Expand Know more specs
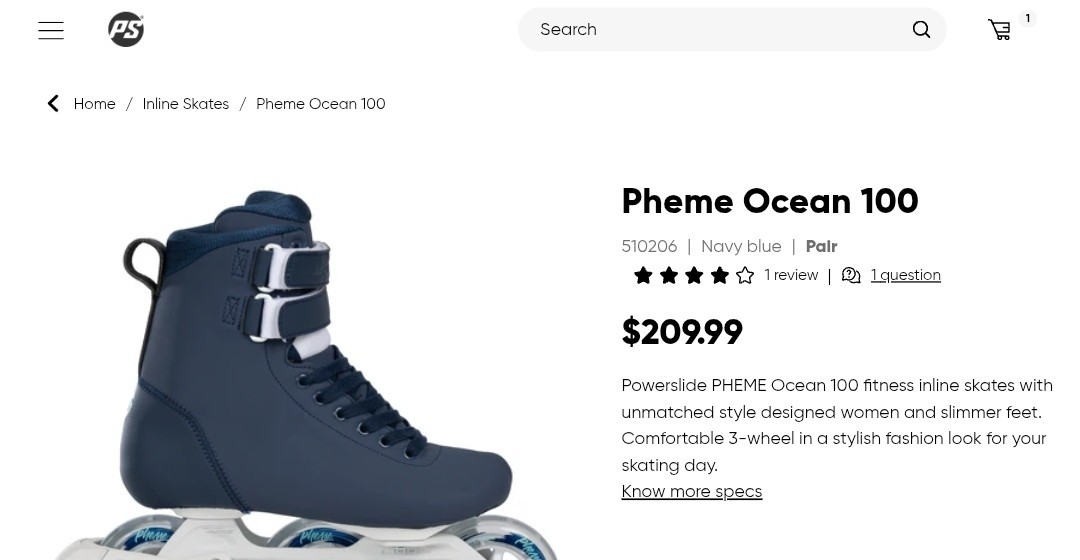This screenshot has height=560, width=1080. [691, 491]
